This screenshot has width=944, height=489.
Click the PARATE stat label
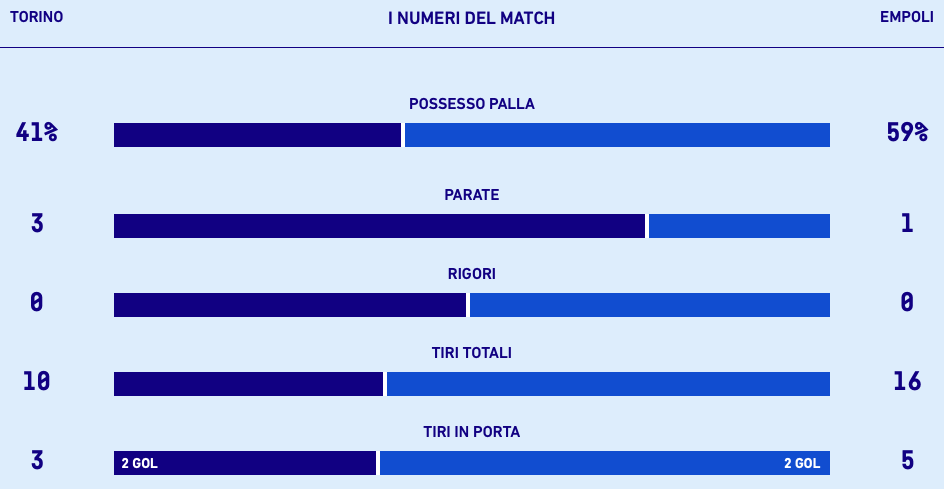click(x=472, y=195)
